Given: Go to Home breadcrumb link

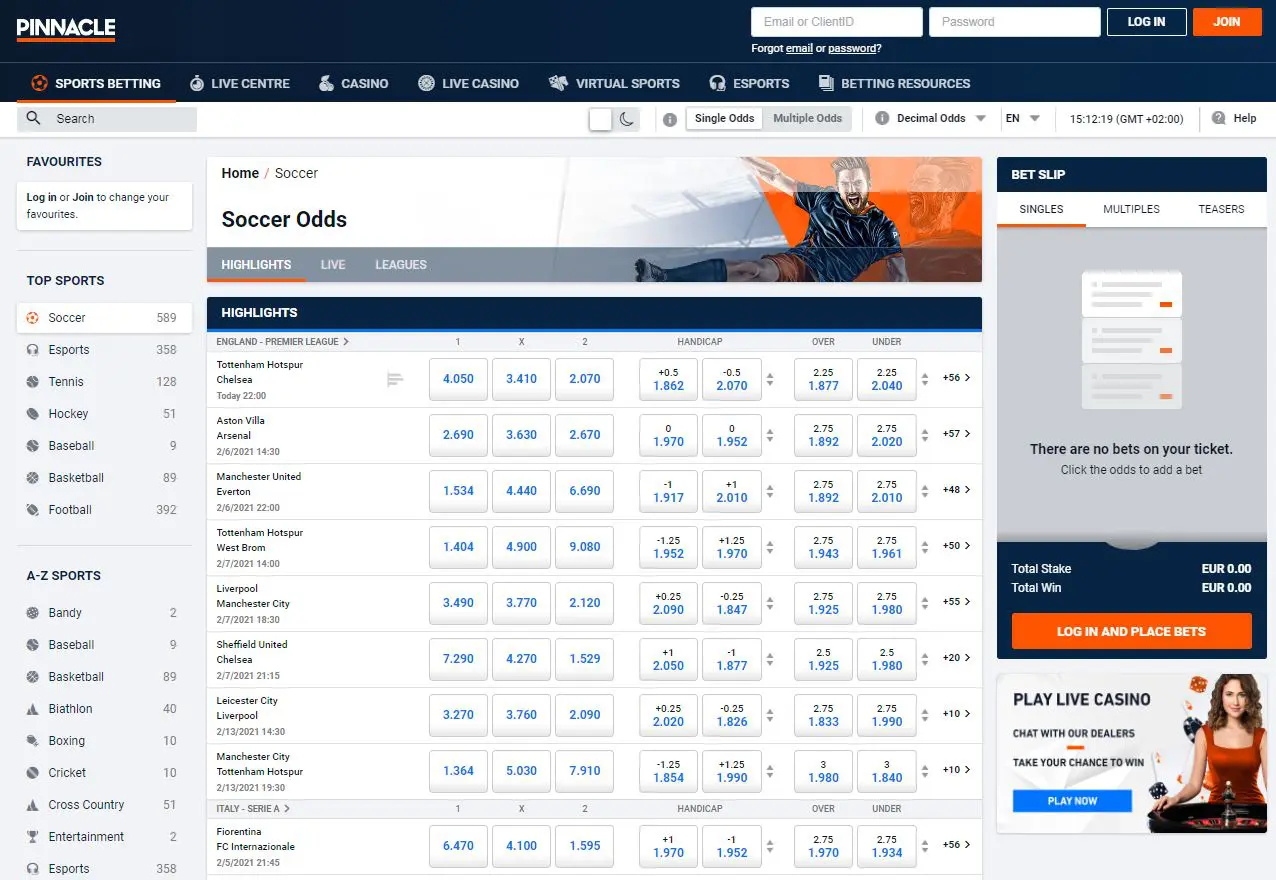Looking at the screenshot, I should 240,173.
